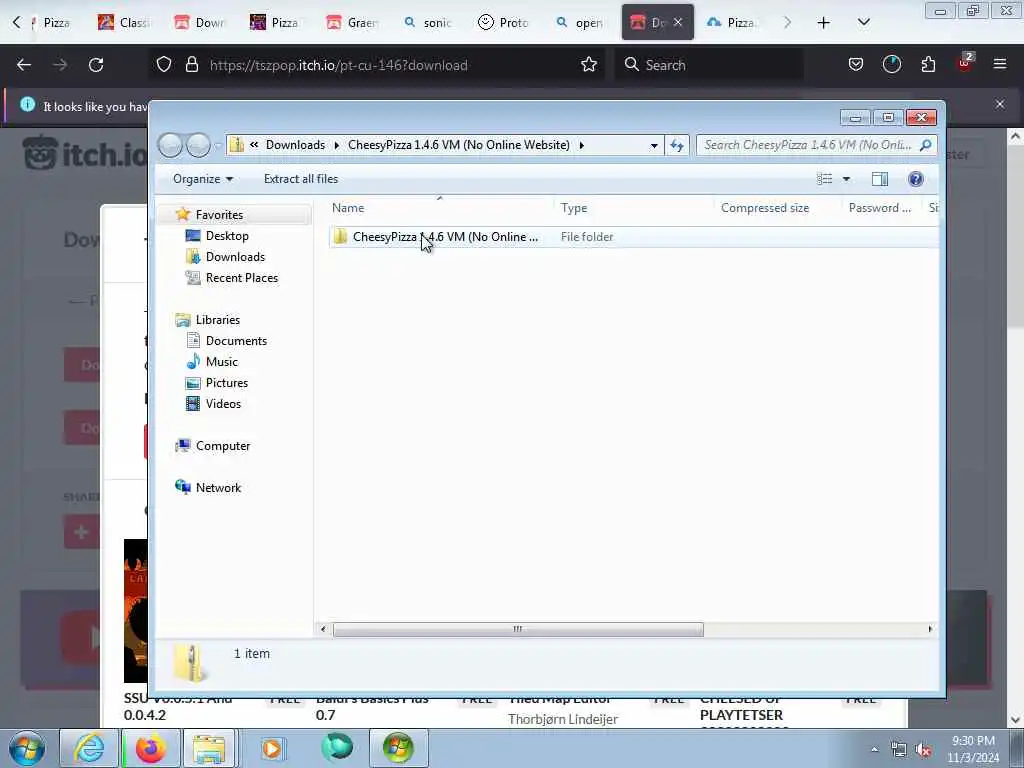Bookmark this page with star icon
1024x768 pixels.
[x=589, y=65]
